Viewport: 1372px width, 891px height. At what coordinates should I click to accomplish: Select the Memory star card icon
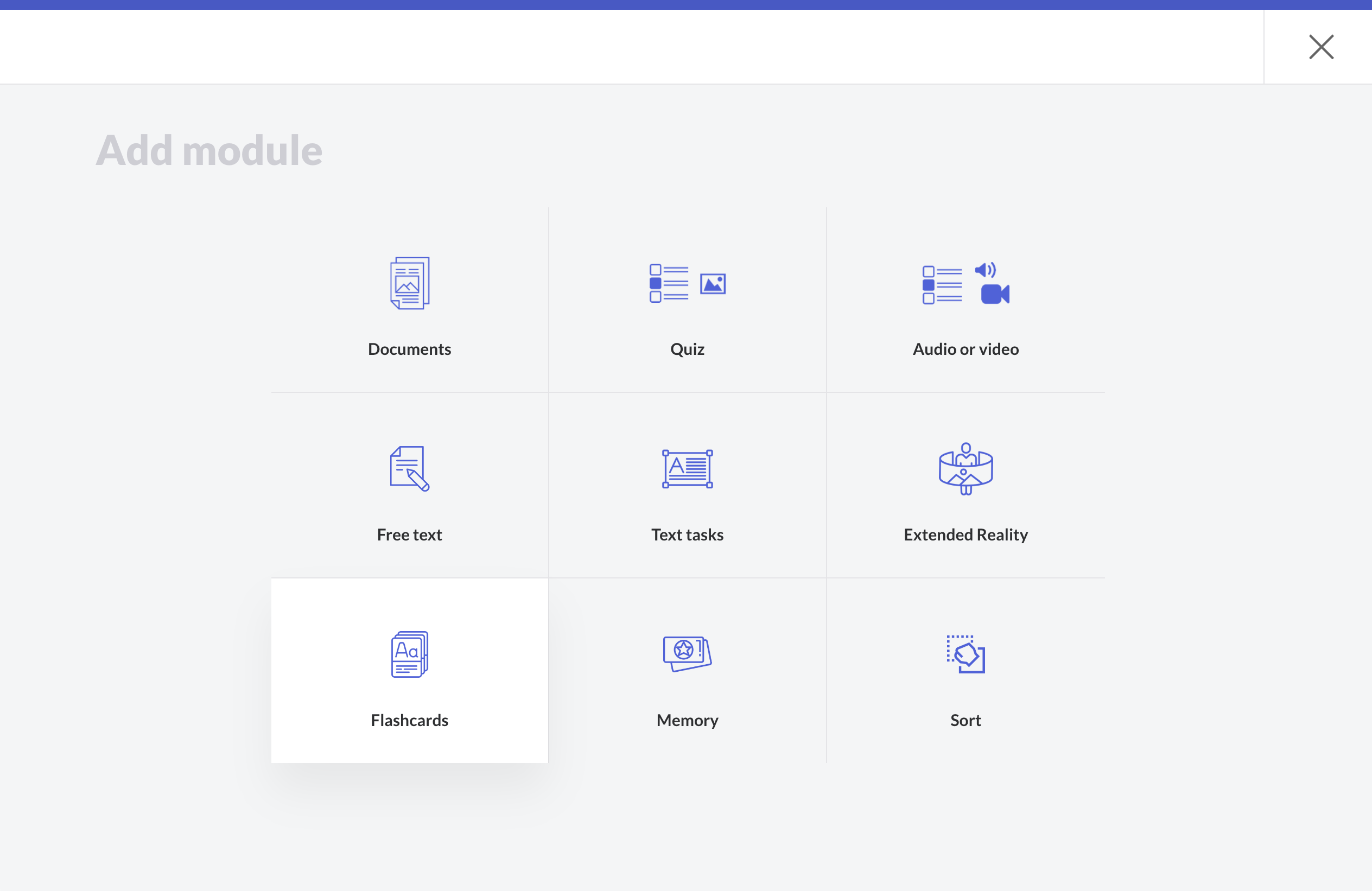point(687,653)
